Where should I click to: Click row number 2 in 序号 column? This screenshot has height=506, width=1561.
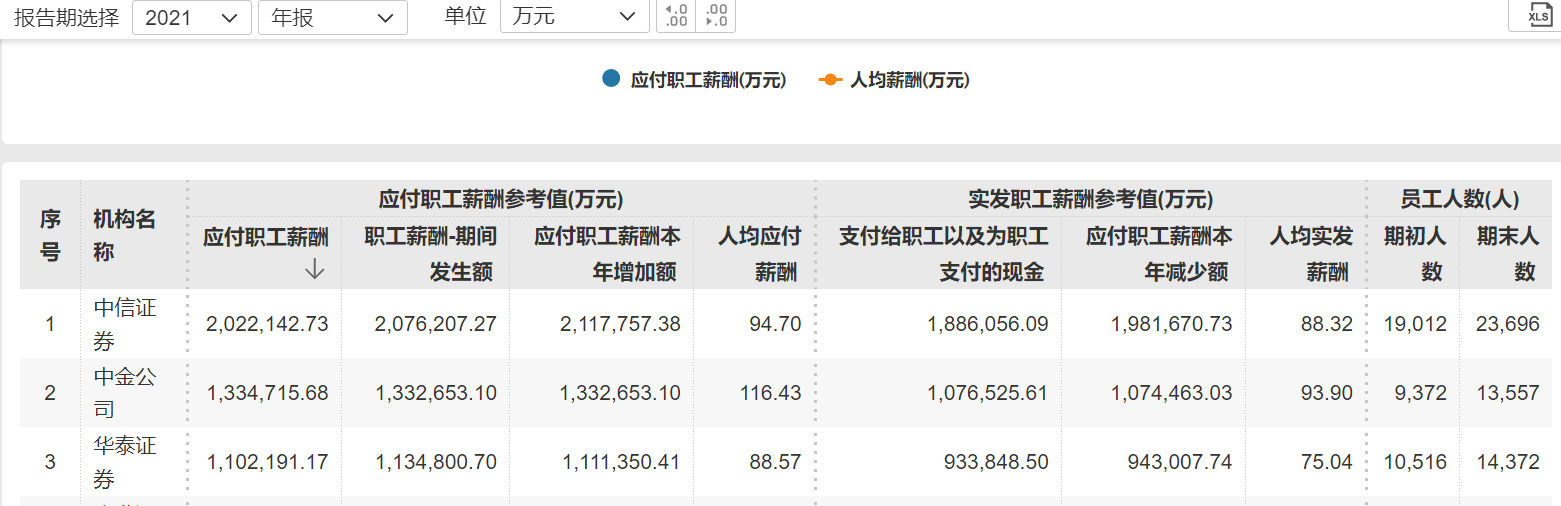[50, 393]
